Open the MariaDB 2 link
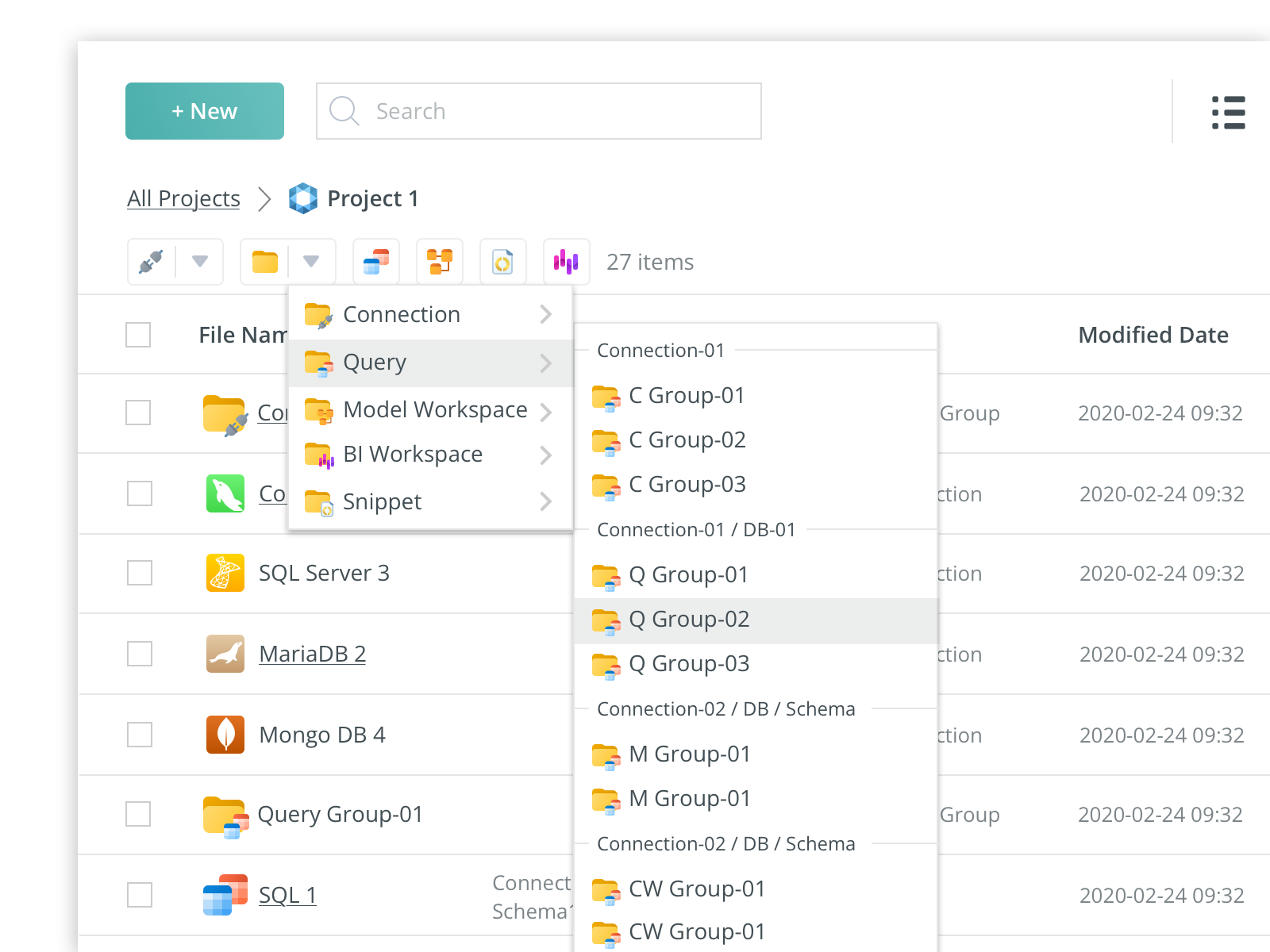This screenshot has width=1270, height=952. pos(312,654)
